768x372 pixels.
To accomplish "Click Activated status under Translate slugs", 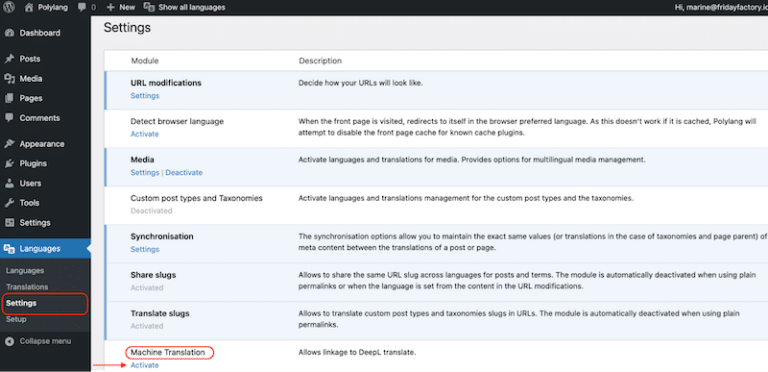I will pyautogui.click(x=147, y=326).
